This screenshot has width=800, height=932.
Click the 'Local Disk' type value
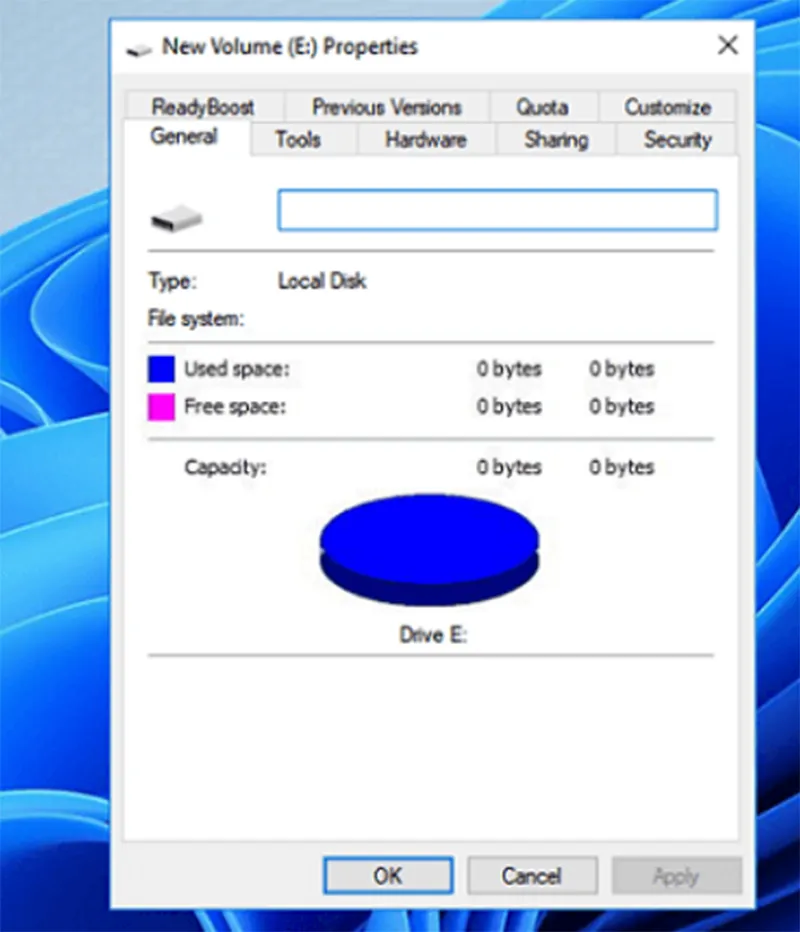(x=322, y=281)
